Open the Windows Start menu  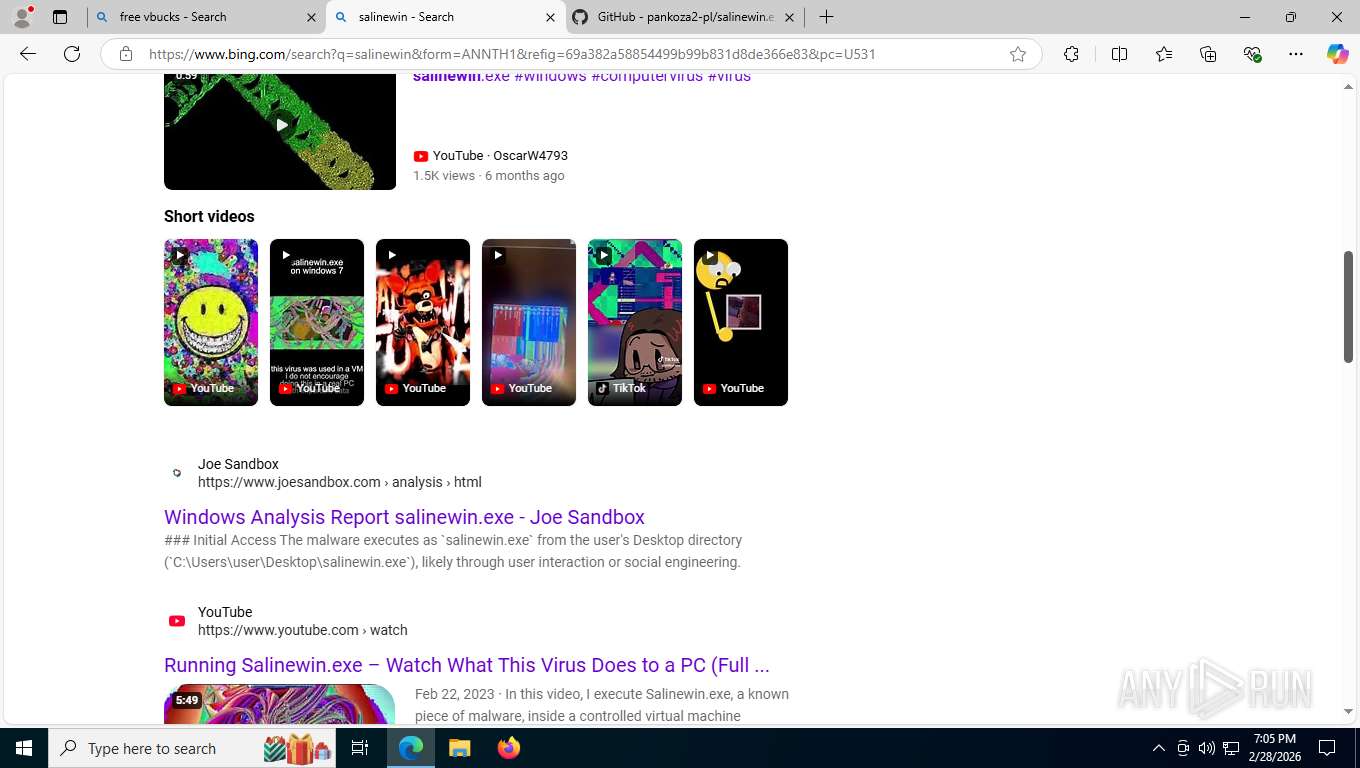[23, 748]
